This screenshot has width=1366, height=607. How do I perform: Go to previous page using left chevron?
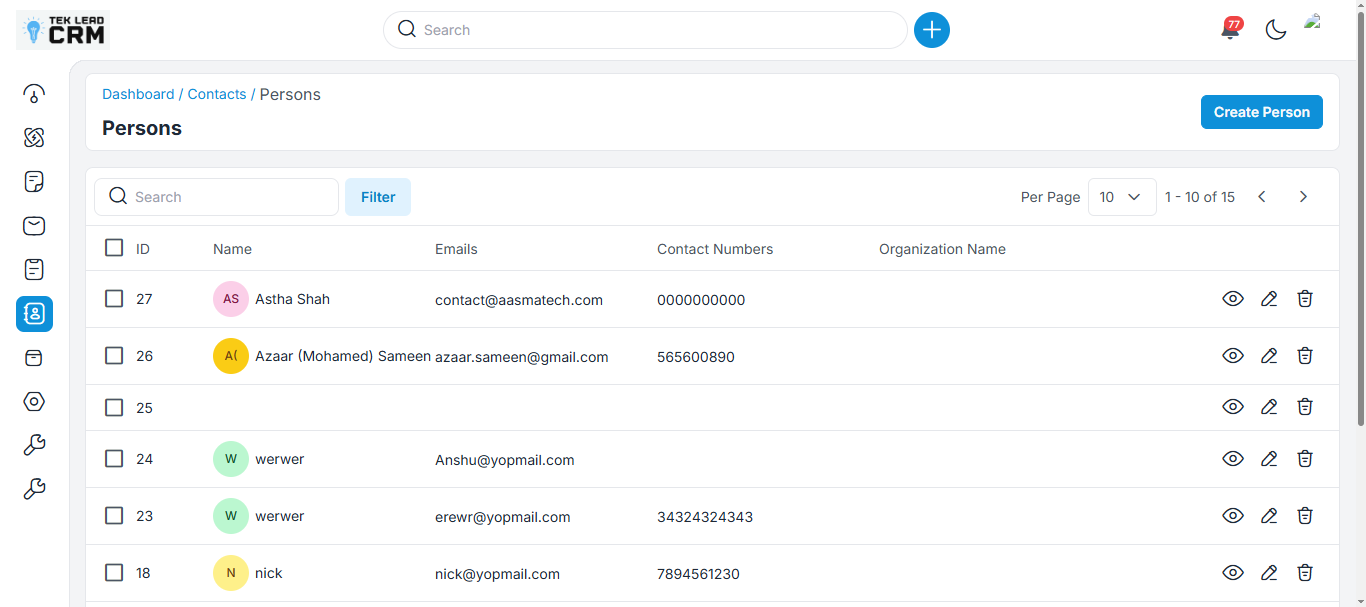[x=1262, y=197]
